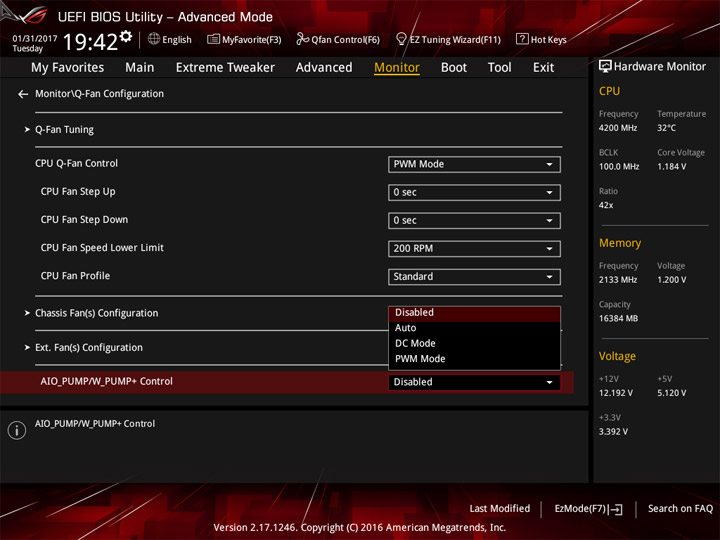Click the 19:42 clock display
Image resolution: width=720 pixels, height=540 pixels.
(x=90, y=42)
